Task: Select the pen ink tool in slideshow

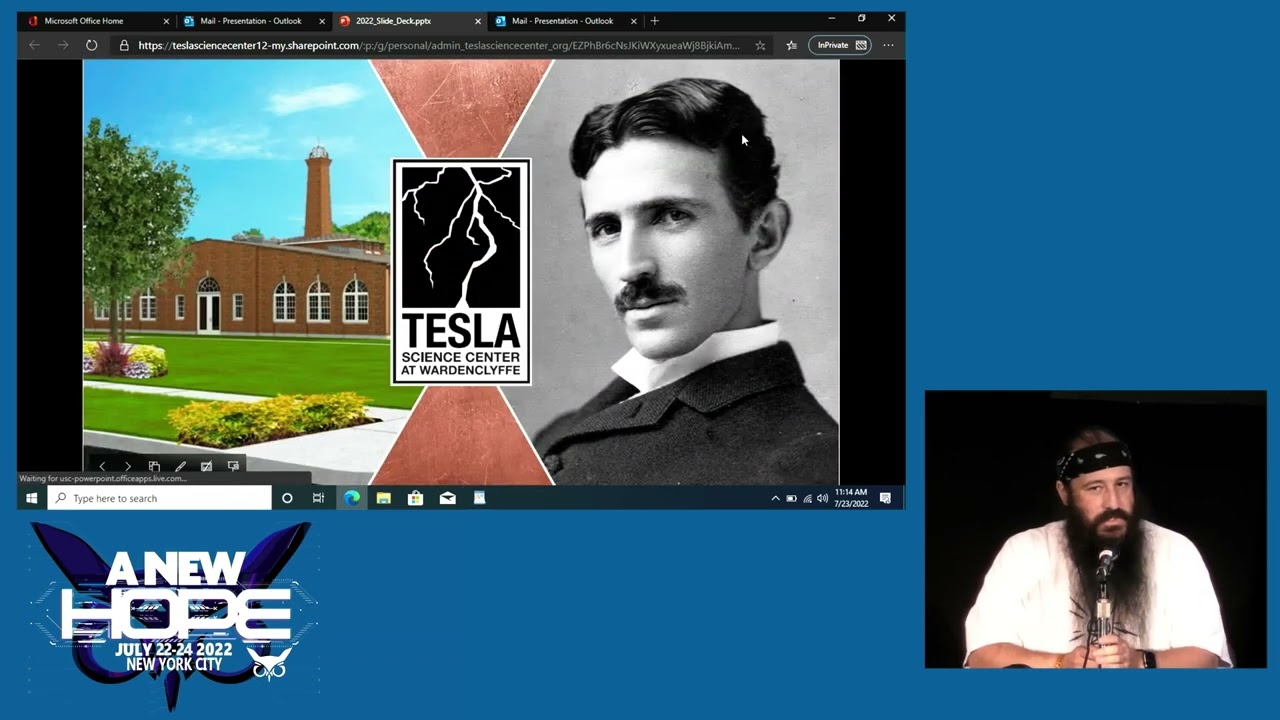Action: click(180, 466)
